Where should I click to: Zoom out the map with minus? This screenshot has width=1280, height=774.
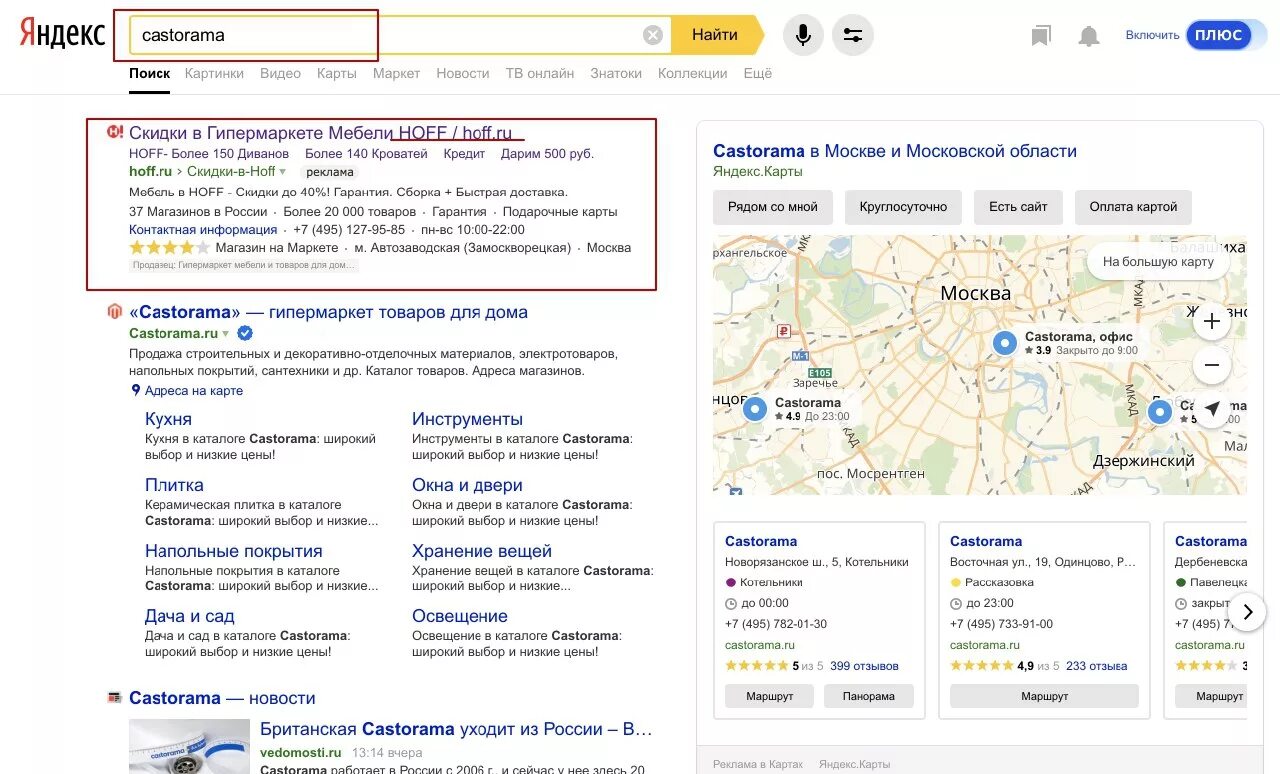point(1212,365)
